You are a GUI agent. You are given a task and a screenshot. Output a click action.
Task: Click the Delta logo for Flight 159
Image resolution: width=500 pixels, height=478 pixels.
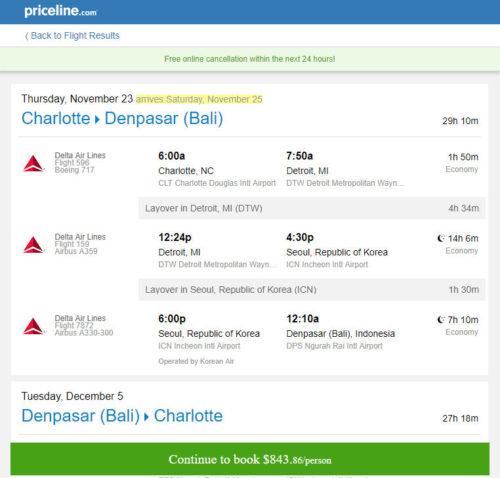(x=33, y=245)
